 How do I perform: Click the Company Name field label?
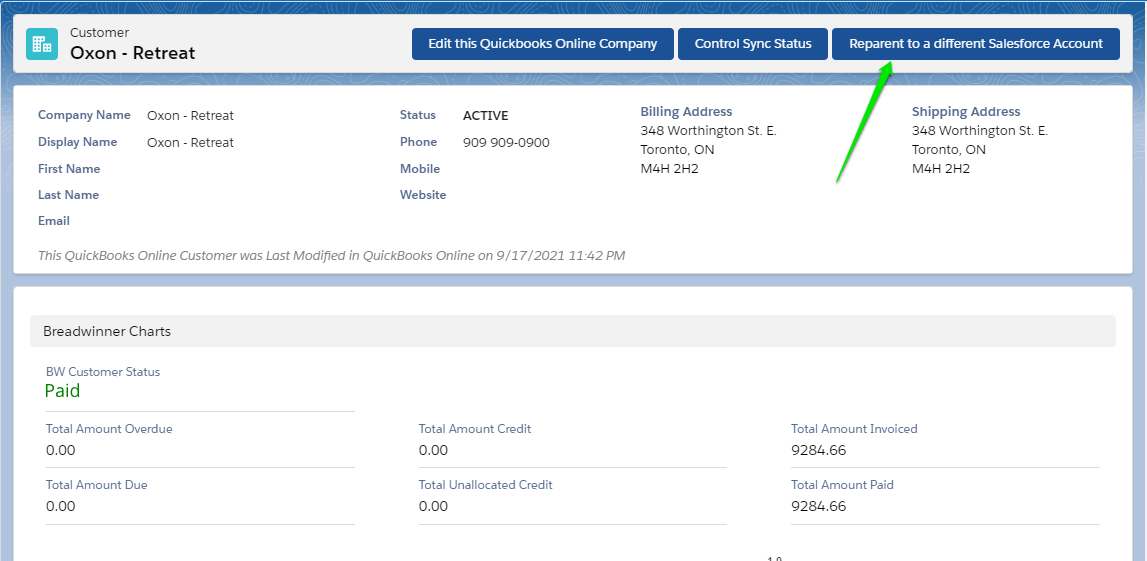(x=84, y=115)
